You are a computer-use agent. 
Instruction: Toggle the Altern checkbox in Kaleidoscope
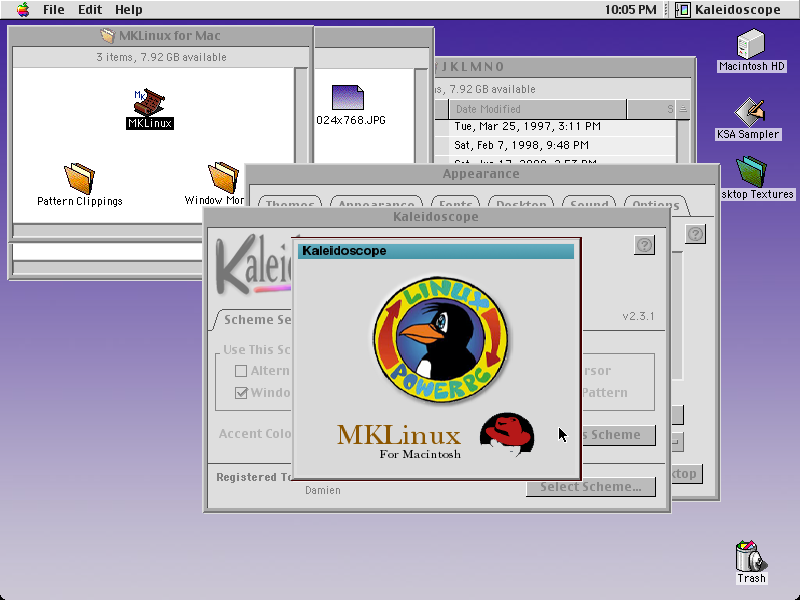(x=241, y=371)
